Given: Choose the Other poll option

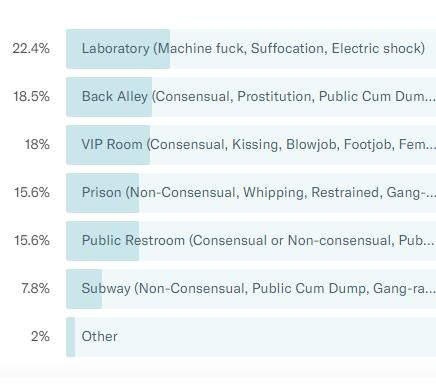Looking at the screenshot, I should pos(251,337).
